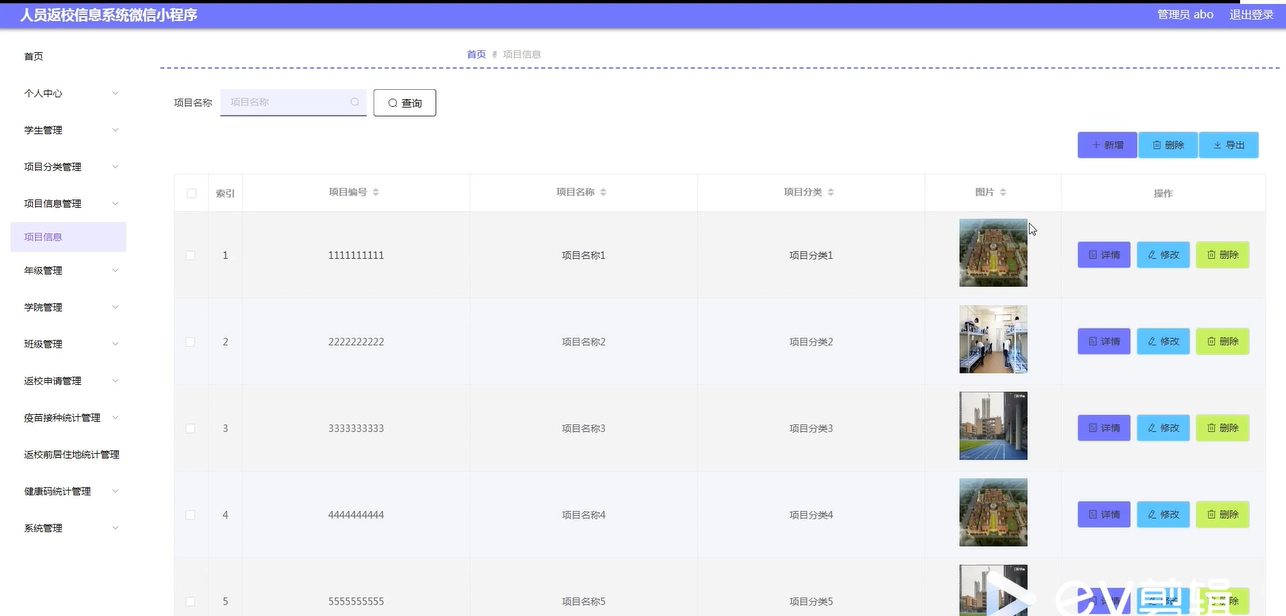The width and height of the screenshot is (1286, 616).
Task: Expand the 健康码统计管理 sidebar menu
Action: click(68, 491)
